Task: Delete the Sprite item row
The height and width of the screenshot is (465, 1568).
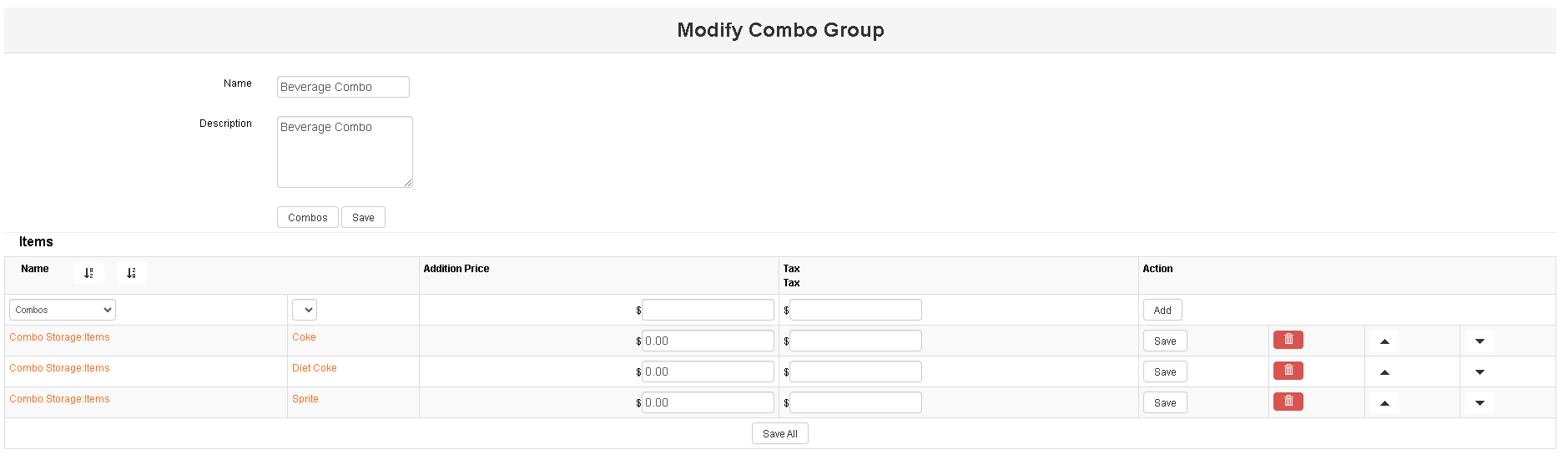Action: 1288,402
